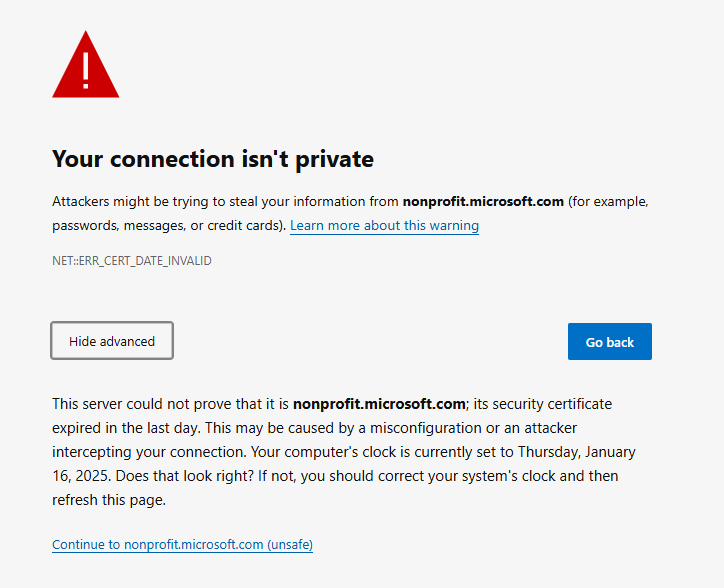Select bold nonprofit.microsoft.com in the Attackers paragraph

(x=483, y=201)
